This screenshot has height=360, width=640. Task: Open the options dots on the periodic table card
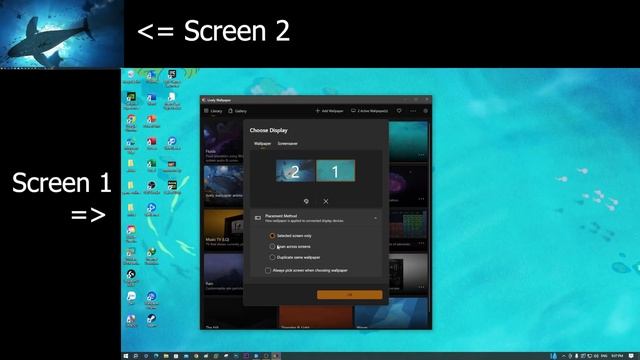click(421, 243)
